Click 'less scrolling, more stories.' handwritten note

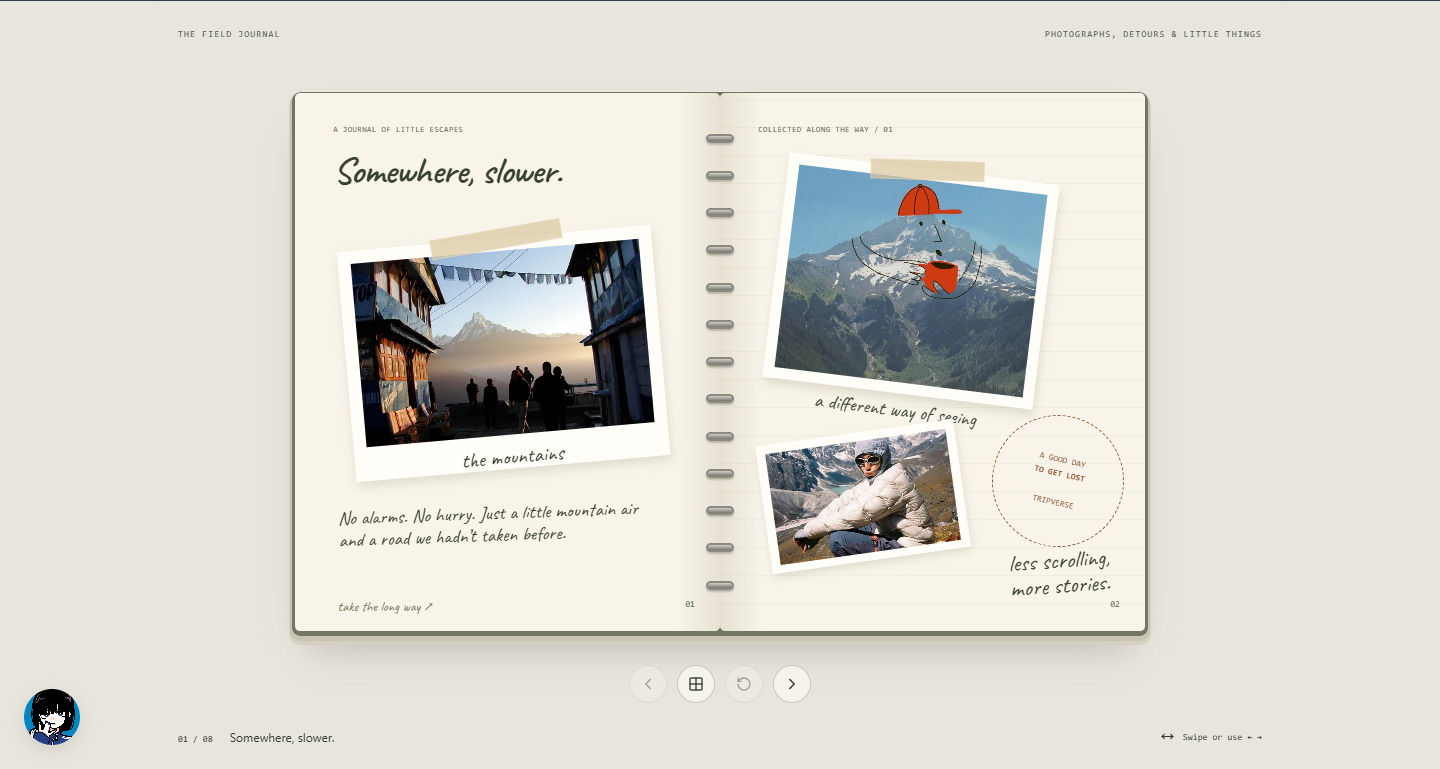[x=1060, y=574]
